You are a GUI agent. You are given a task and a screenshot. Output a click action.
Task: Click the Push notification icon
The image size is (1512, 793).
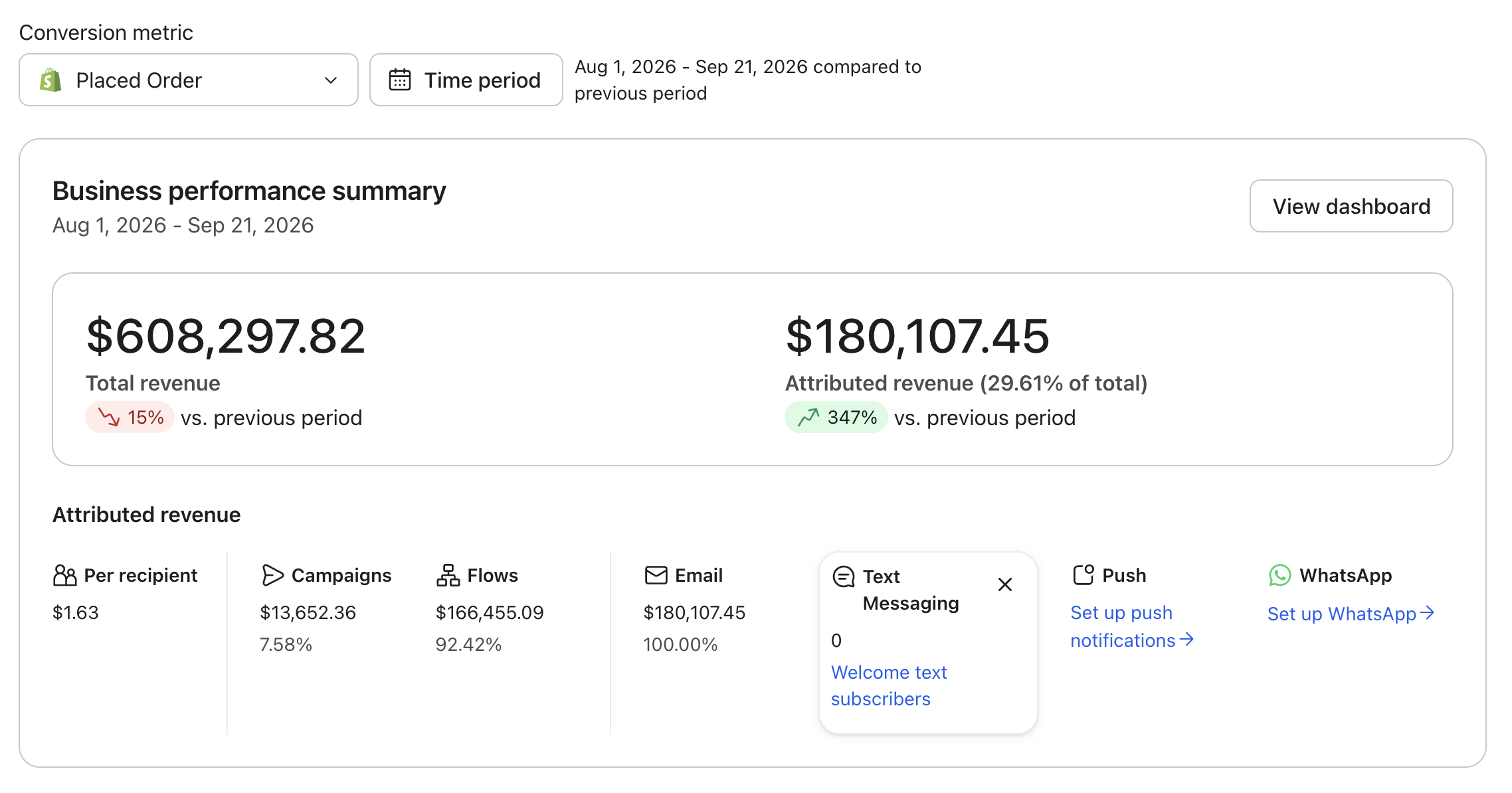(x=1084, y=574)
